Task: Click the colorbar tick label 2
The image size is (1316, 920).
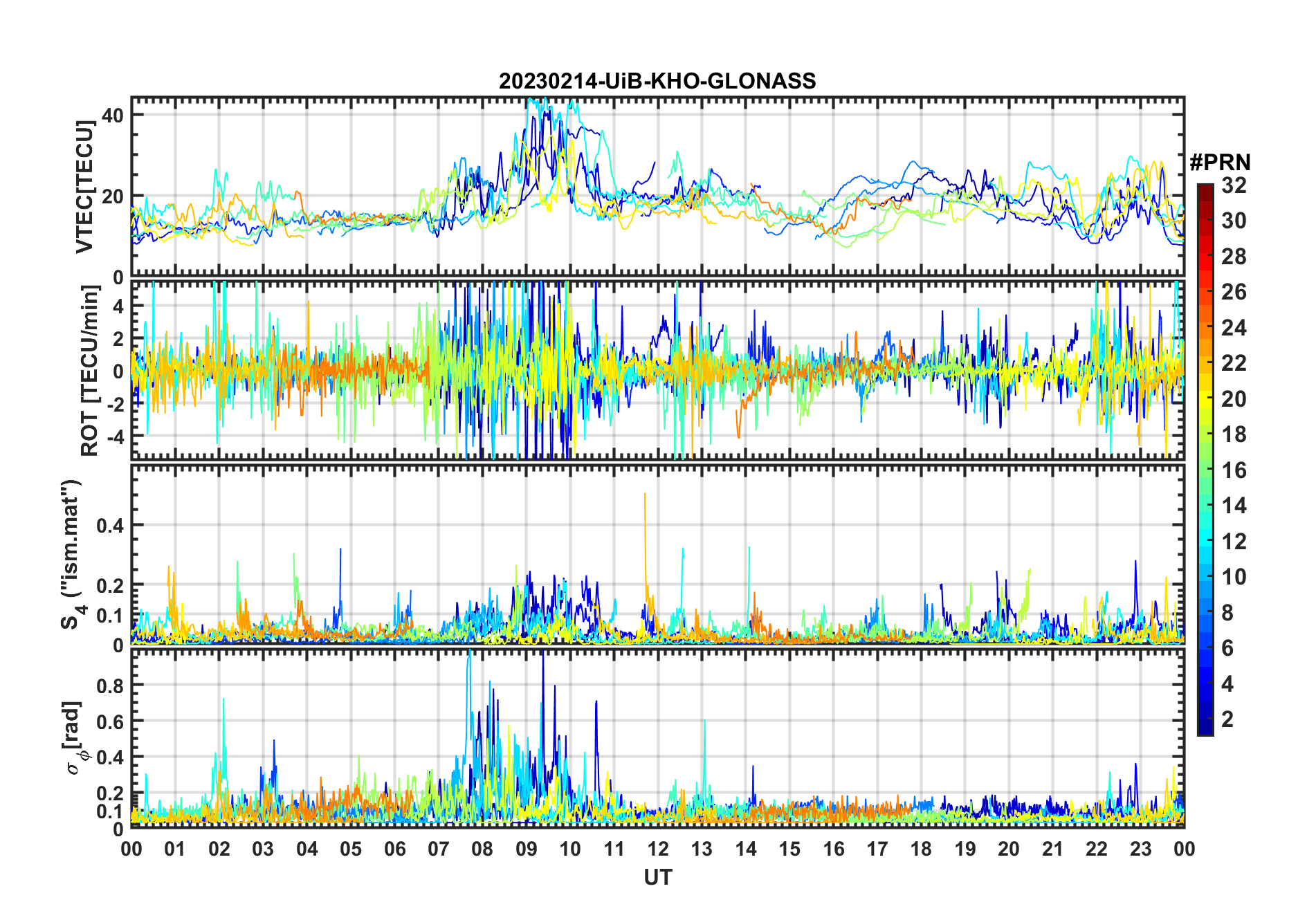Action: 1227,719
